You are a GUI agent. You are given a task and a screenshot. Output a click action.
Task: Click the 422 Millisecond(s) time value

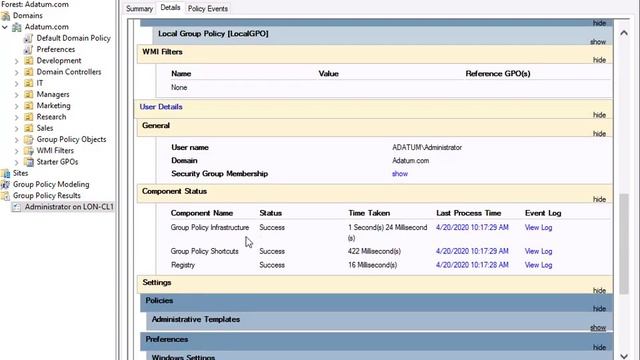374,251
